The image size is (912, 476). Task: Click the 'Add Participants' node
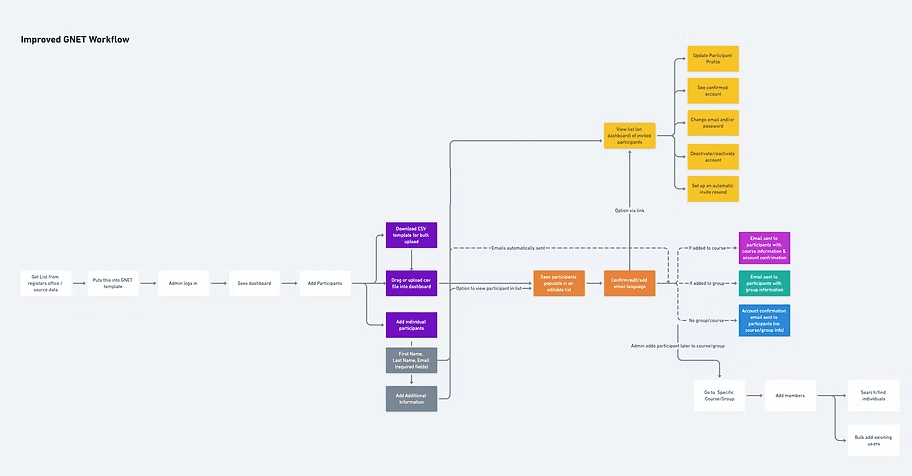coord(325,283)
